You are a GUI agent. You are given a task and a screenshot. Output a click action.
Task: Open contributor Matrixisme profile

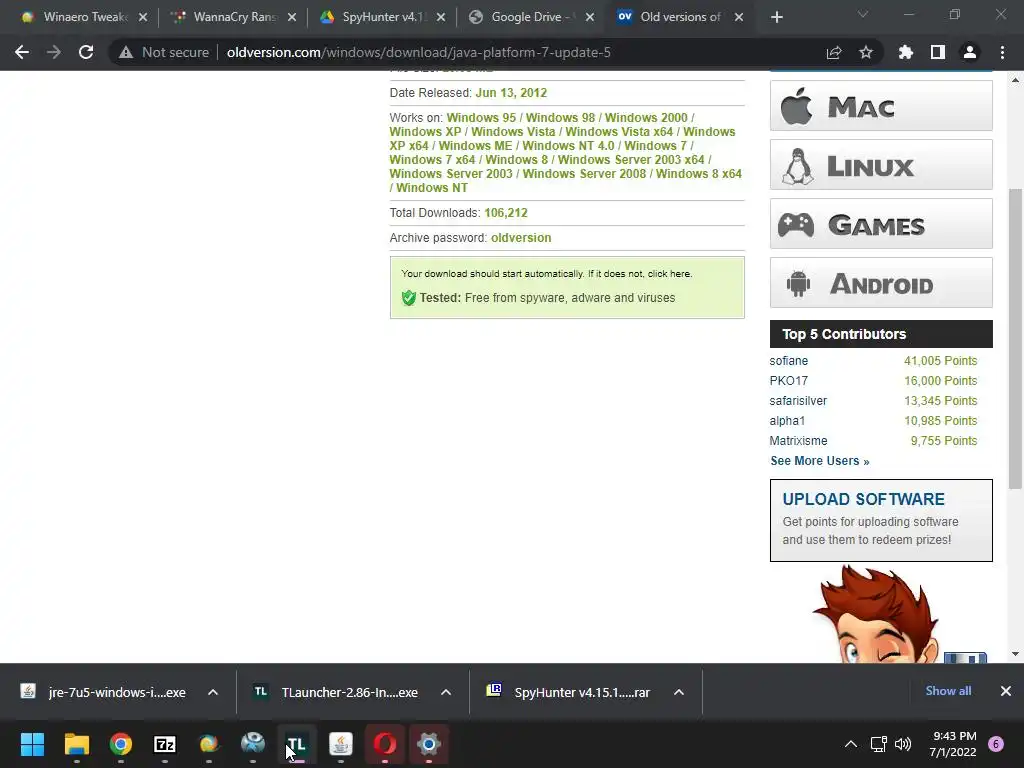coord(798,441)
